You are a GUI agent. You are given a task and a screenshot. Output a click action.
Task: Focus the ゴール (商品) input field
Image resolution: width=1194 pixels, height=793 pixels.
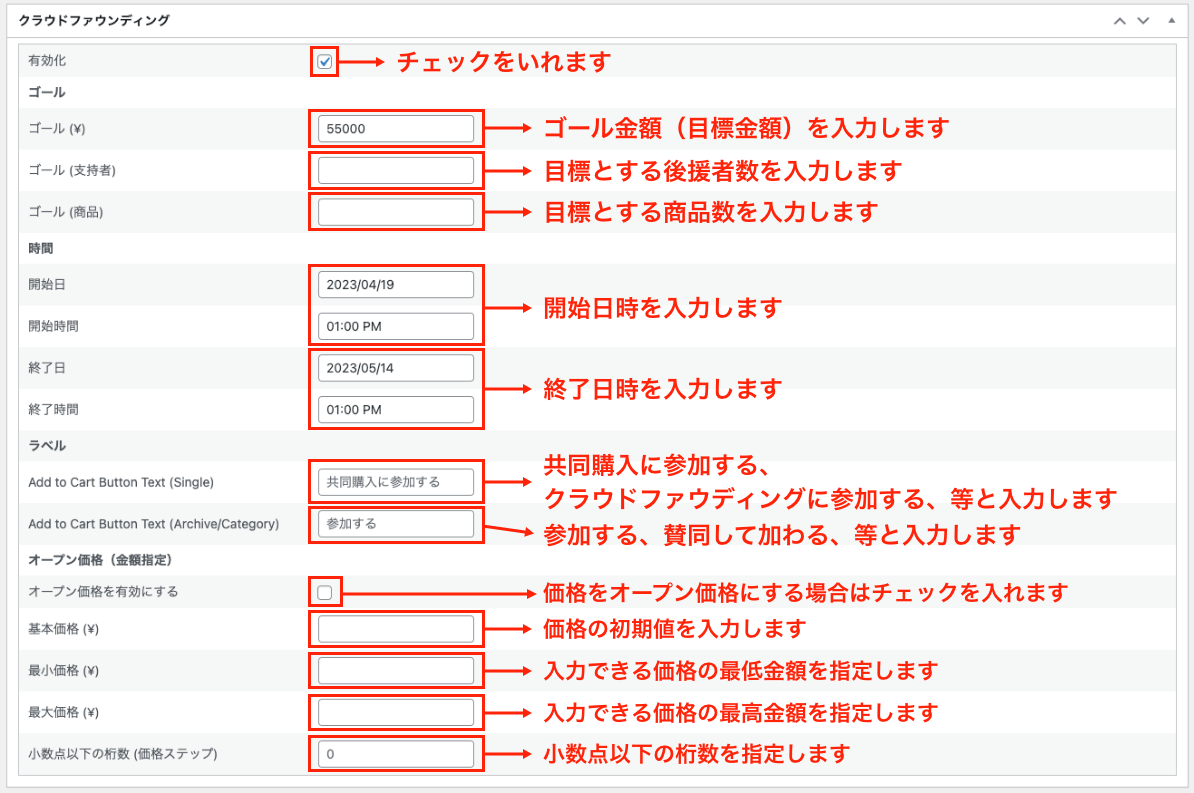(395, 212)
